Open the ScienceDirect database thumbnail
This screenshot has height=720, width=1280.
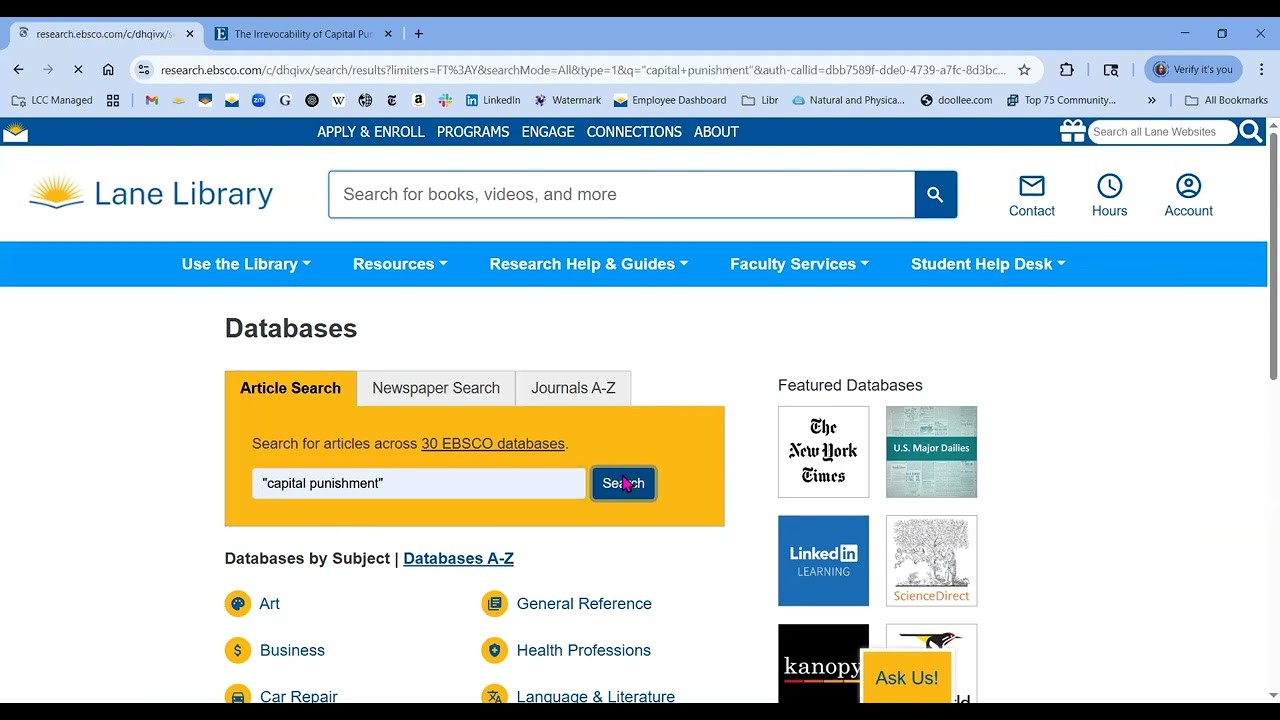(931, 561)
